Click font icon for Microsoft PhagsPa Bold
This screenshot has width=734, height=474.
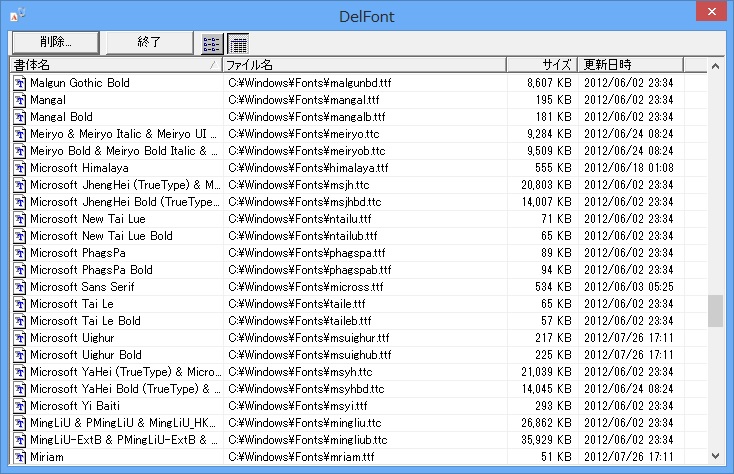20,270
